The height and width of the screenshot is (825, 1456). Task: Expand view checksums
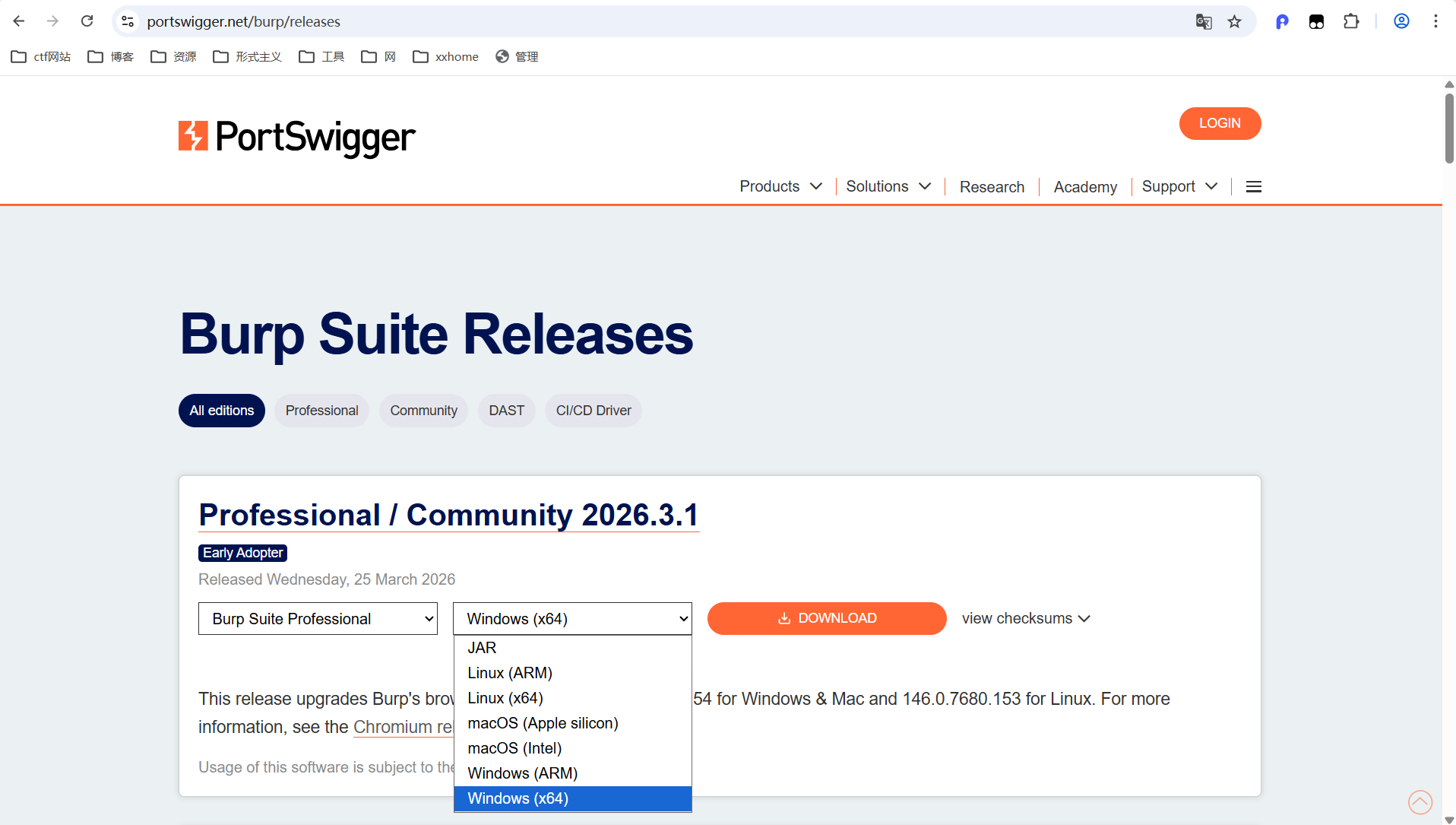coord(1026,619)
